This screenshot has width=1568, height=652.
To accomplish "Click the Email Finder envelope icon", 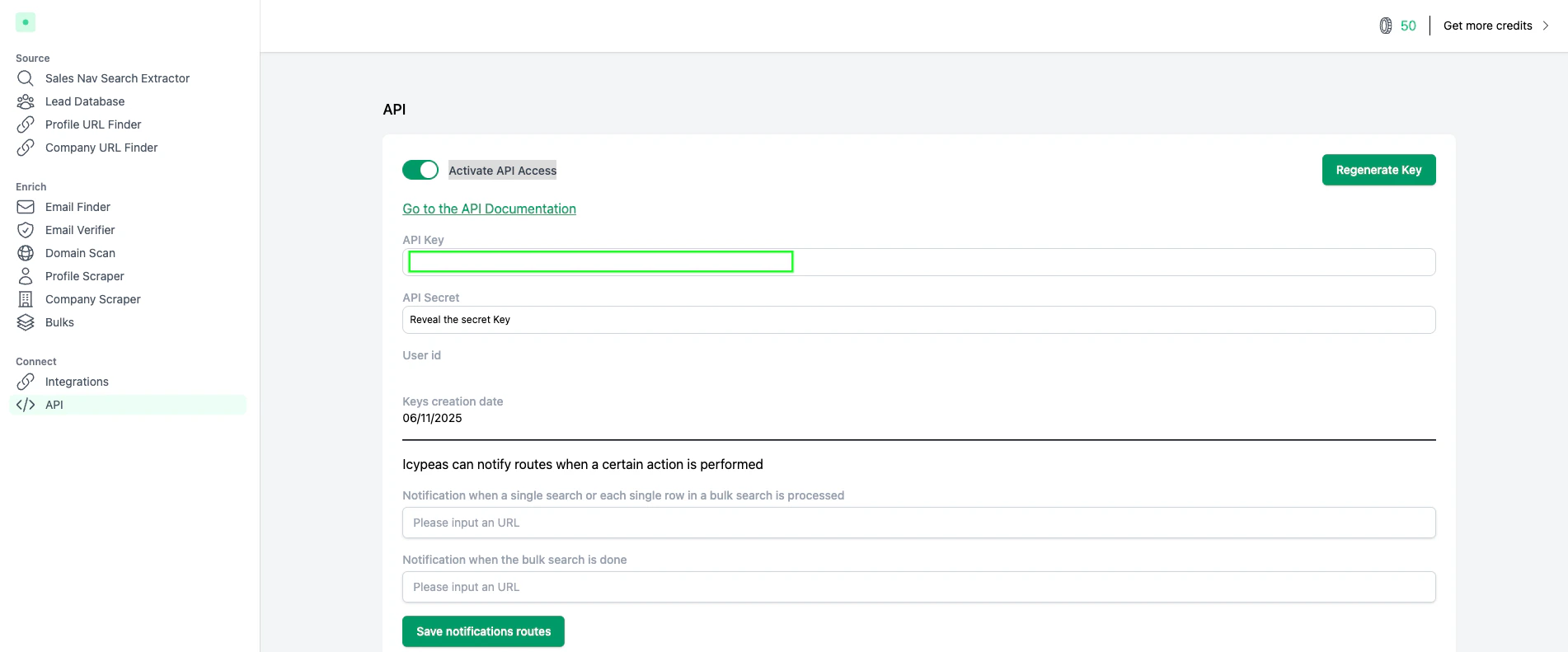I will point(26,207).
